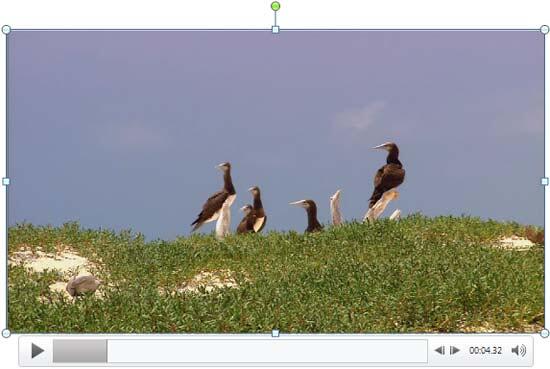Step the video forward one frame
This screenshot has height=369, width=550.
[x=455, y=350]
